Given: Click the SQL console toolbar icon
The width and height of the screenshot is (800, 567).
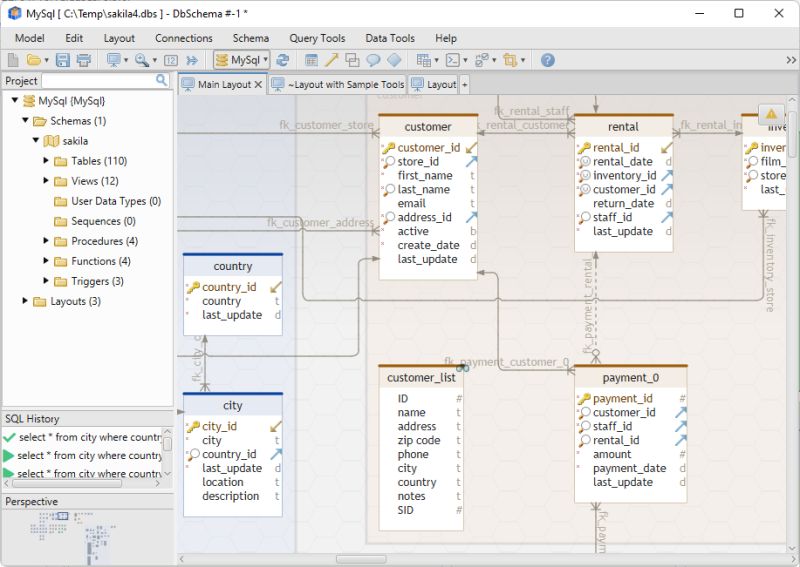Looking at the screenshot, I should [453, 60].
